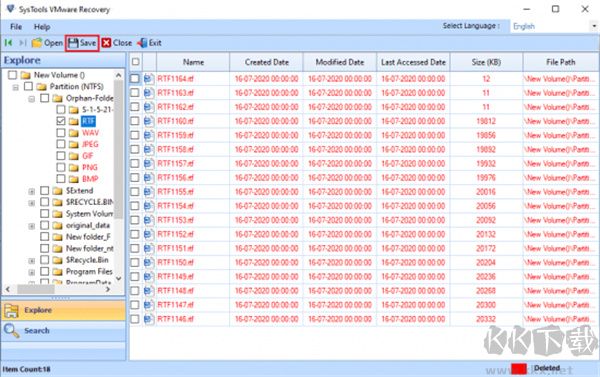Click the BMP folder icon in tree
The height and width of the screenshot is (377, 600).
click(x=74, y=179)
